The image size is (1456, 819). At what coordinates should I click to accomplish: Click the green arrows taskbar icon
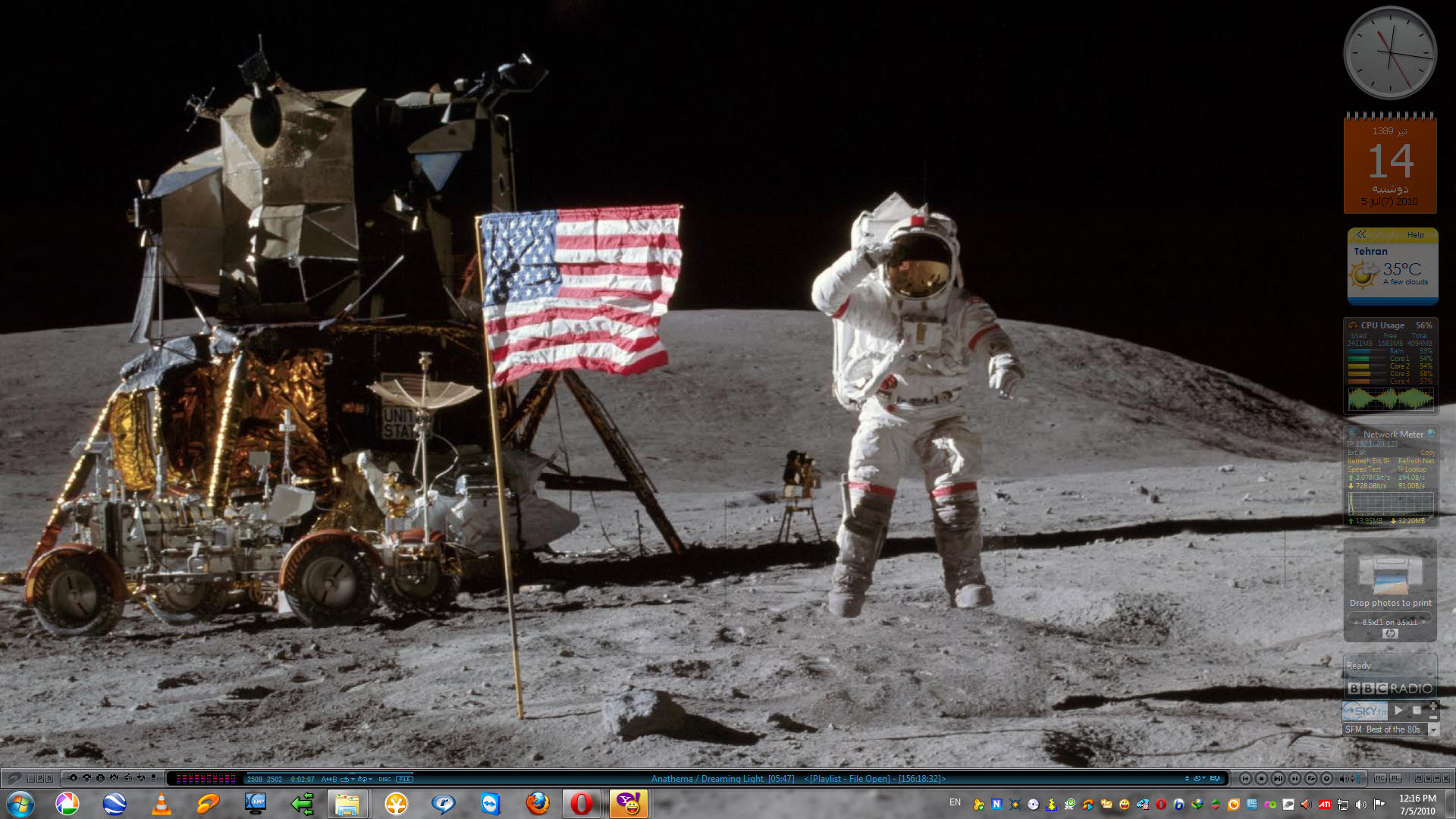click(x=303, y=804)
